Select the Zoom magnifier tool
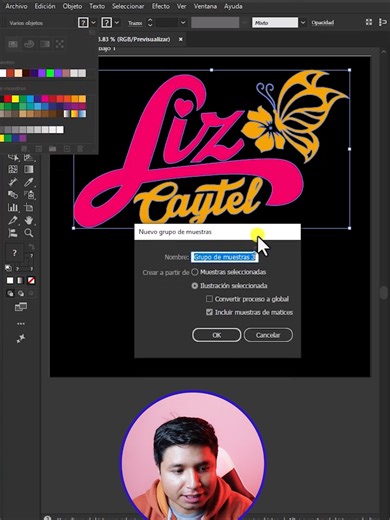The width and height of the screenshot is (390, 520). (x=29, y=233)
